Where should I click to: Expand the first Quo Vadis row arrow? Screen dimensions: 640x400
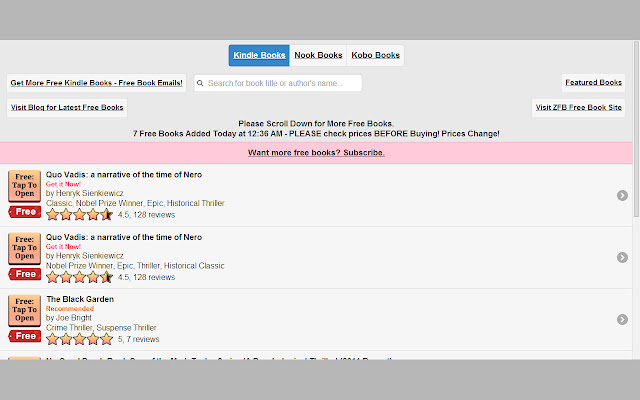pos(622,196)
